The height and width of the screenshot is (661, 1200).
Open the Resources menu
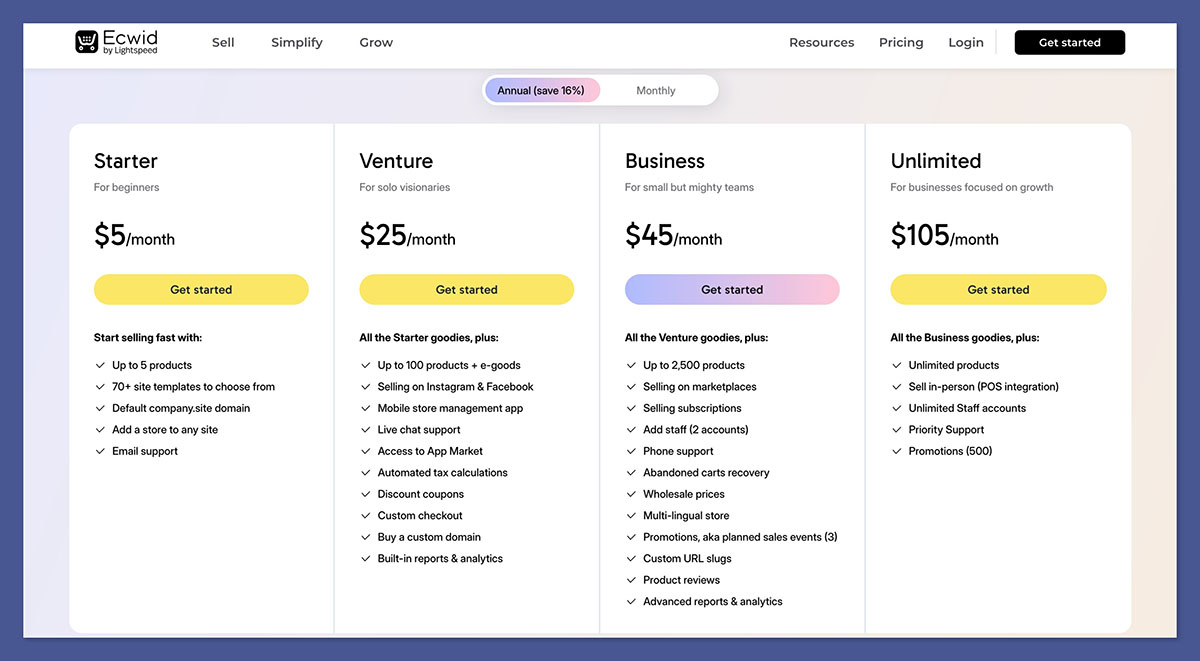click(x=821, y=42)
